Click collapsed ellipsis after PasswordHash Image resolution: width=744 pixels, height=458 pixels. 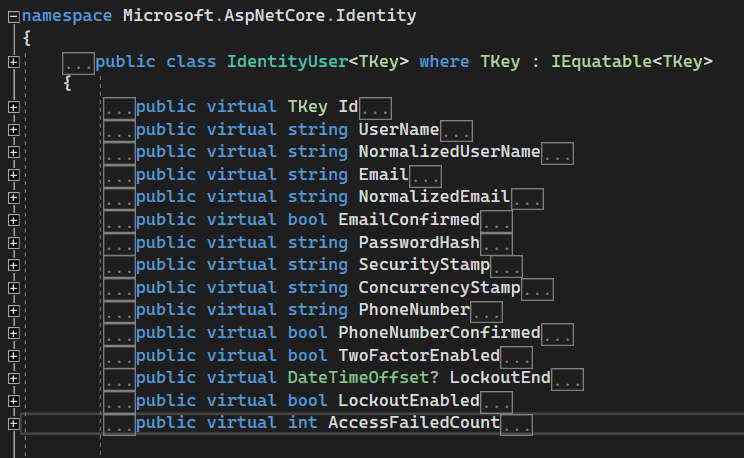click(x=496, y=244)
